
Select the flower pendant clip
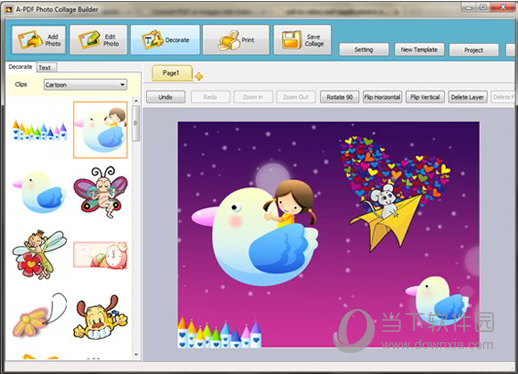tap(39, 315)
